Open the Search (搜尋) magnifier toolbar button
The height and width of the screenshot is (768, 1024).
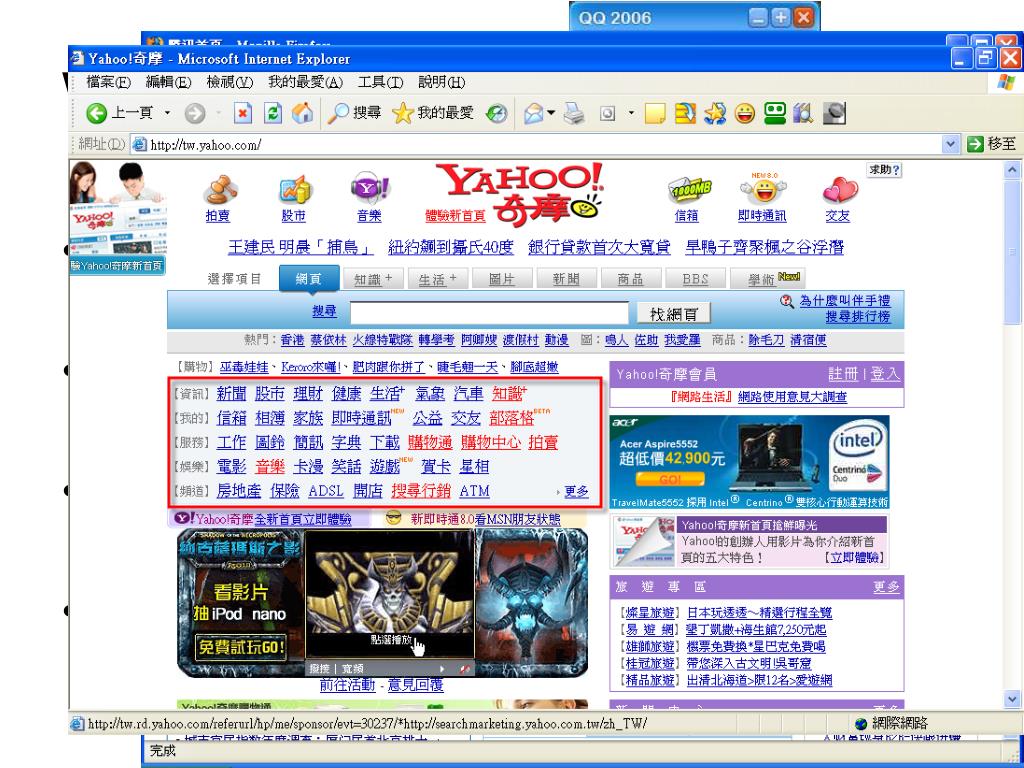tap(354, 113)
